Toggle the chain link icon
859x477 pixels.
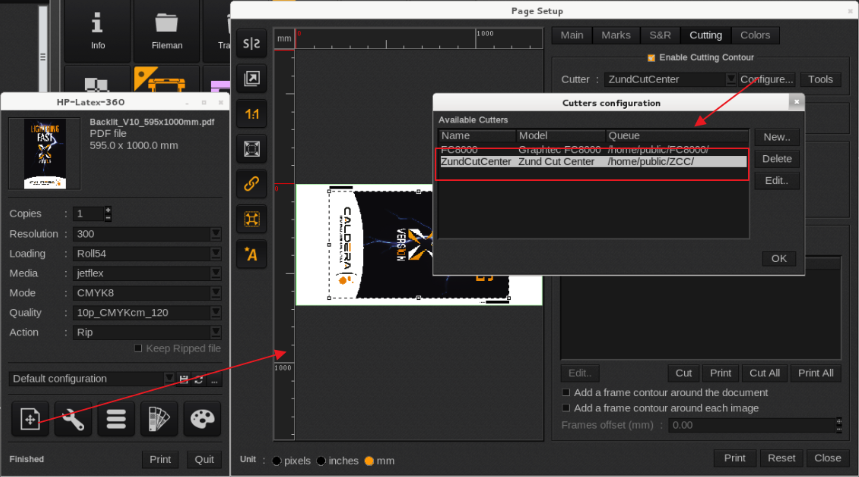coord(250,184)
